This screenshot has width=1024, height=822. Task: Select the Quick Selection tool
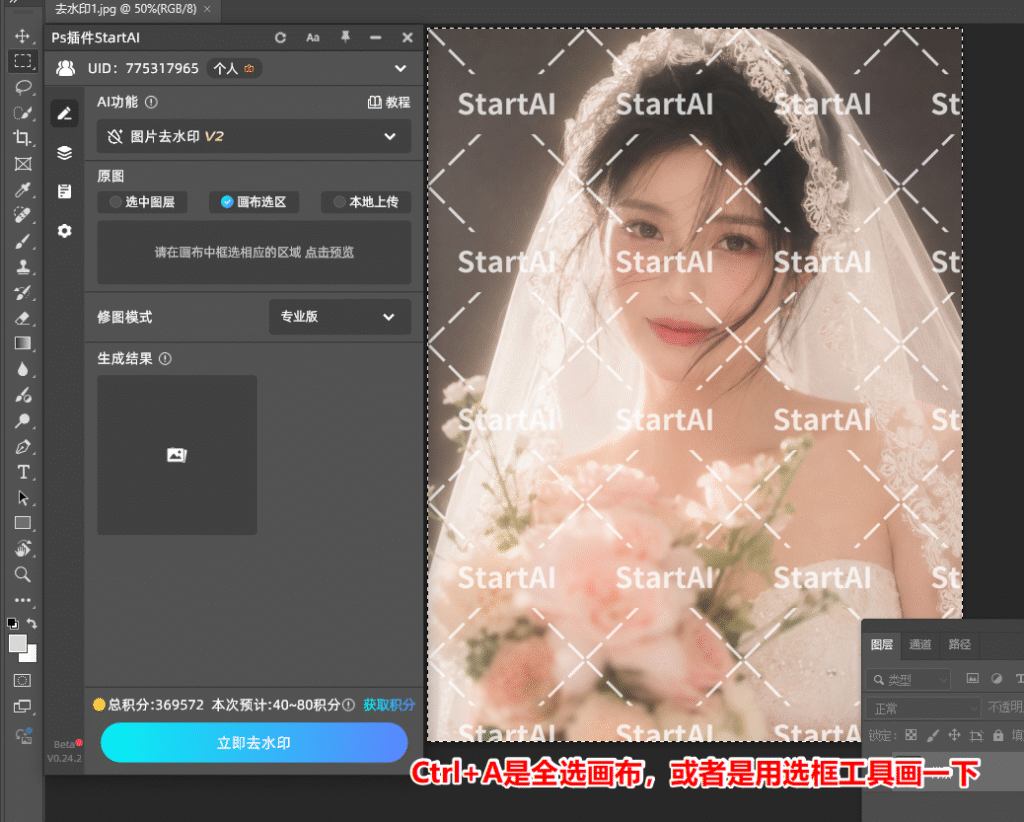pos(23,112)
